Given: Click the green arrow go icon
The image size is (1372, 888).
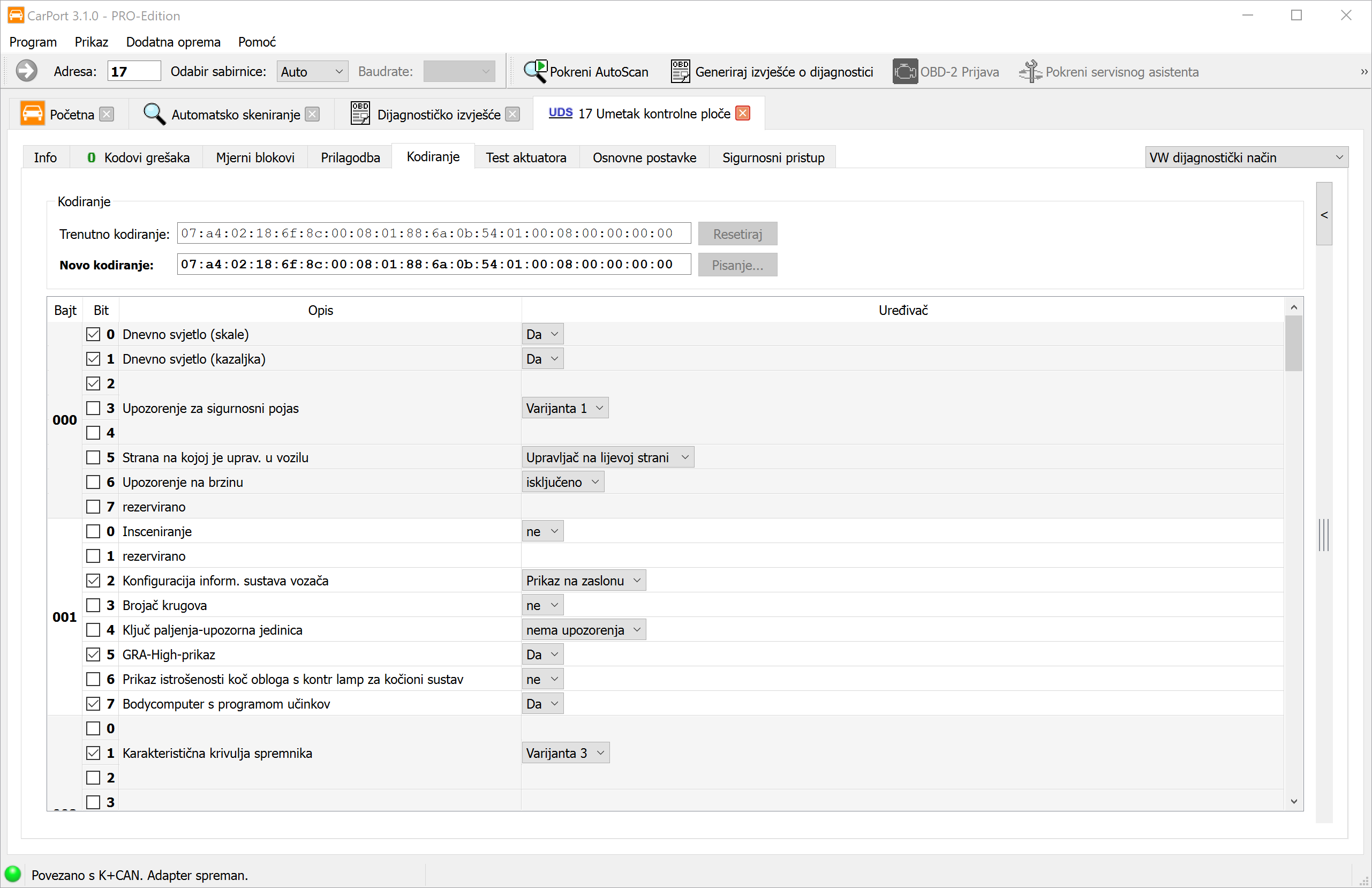Looking at the screenshot, I should pyautogui.click(x=26, y=72).
